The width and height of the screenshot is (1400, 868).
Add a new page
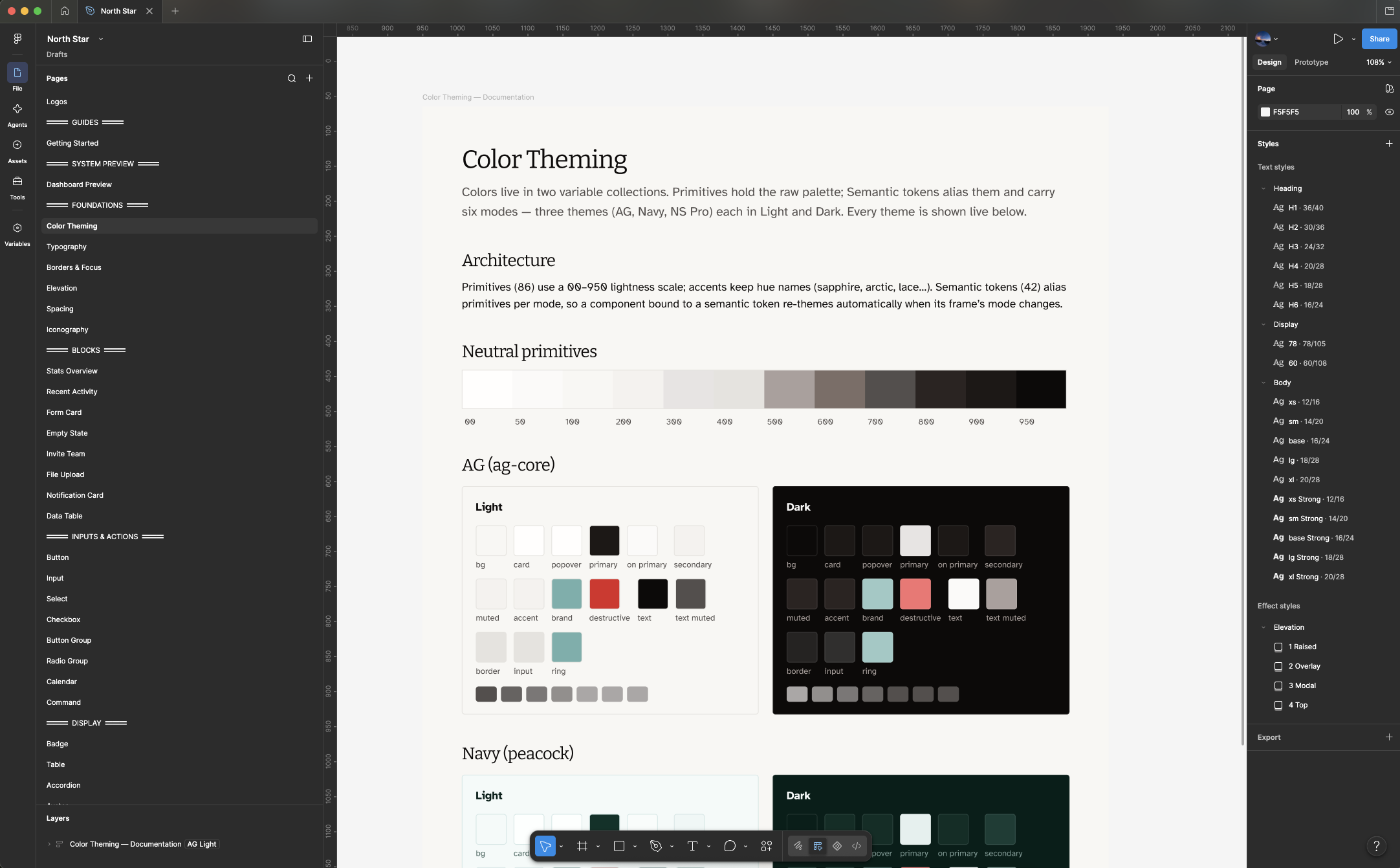310,78
